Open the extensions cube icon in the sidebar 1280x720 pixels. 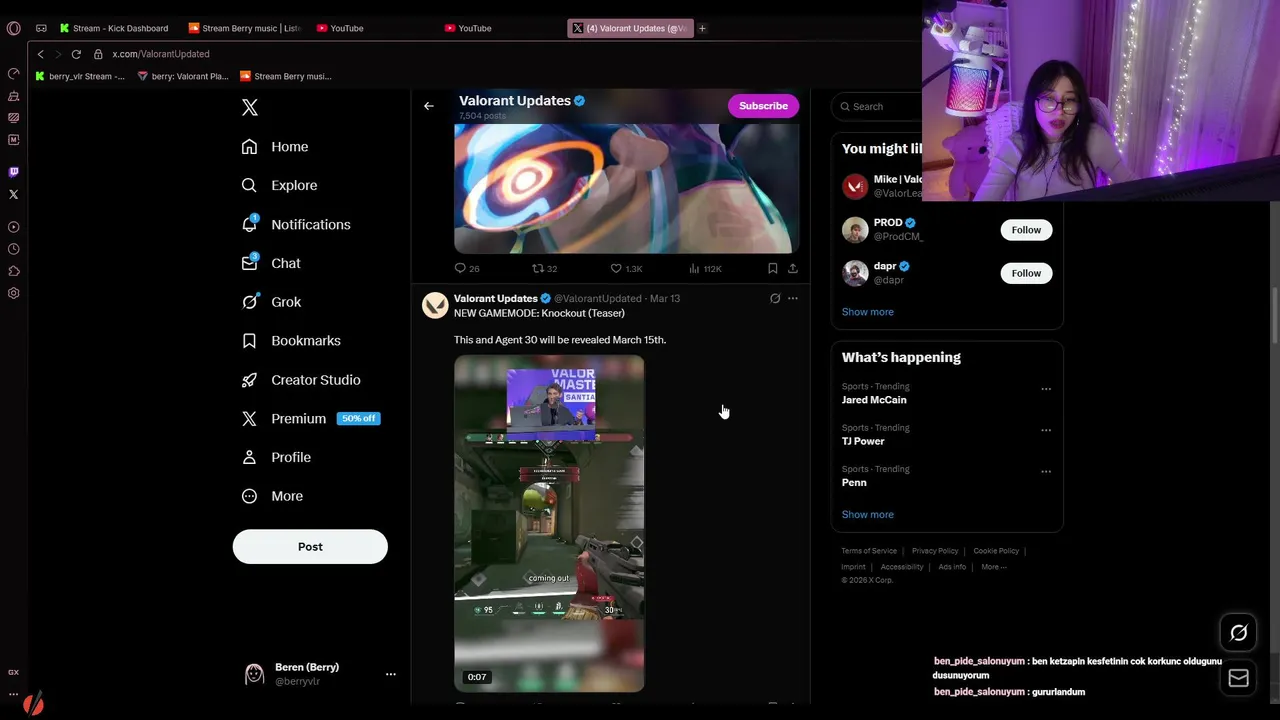[13, 271]
